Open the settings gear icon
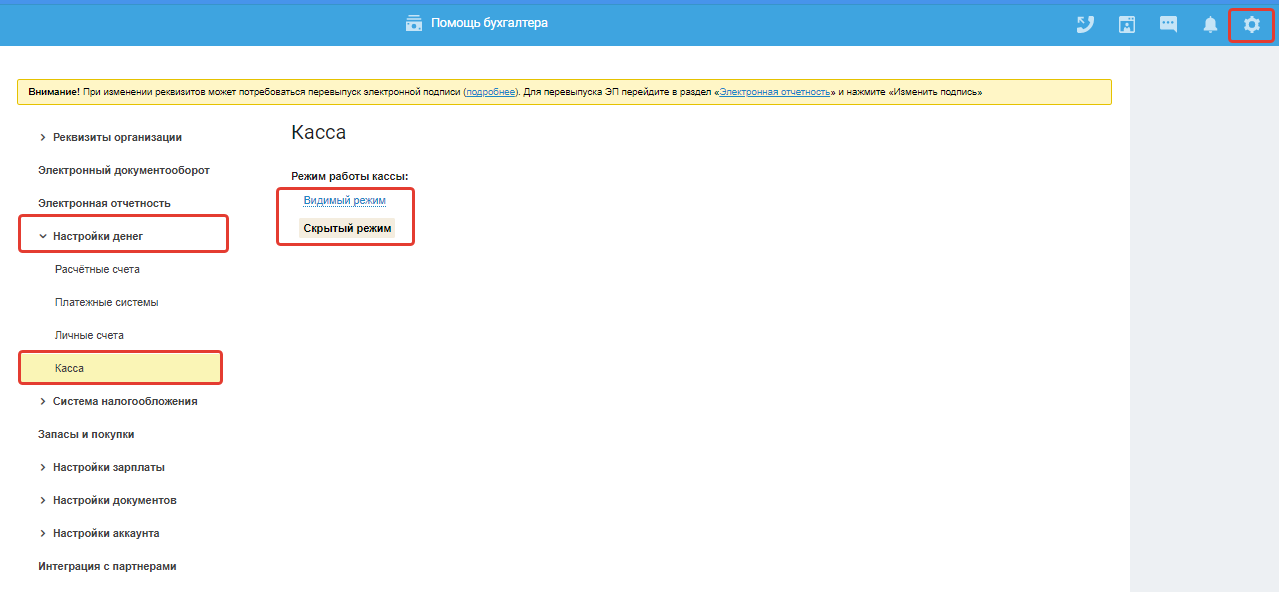The height and width of the screenshot is (592, 1279). point(1251,24)
